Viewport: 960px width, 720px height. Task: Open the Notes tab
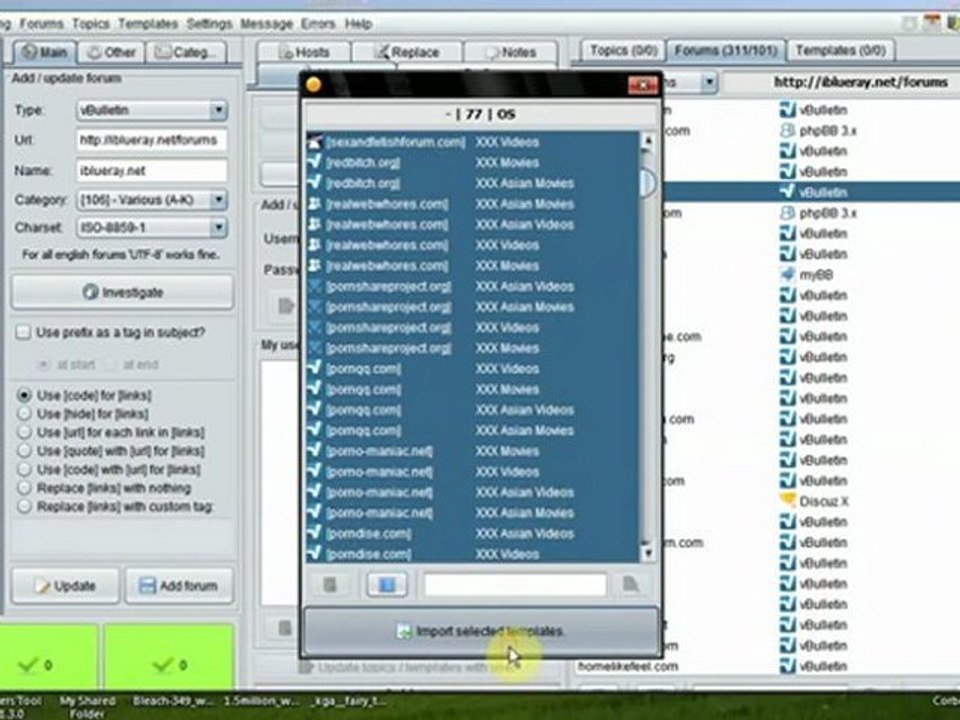(511, 52)
